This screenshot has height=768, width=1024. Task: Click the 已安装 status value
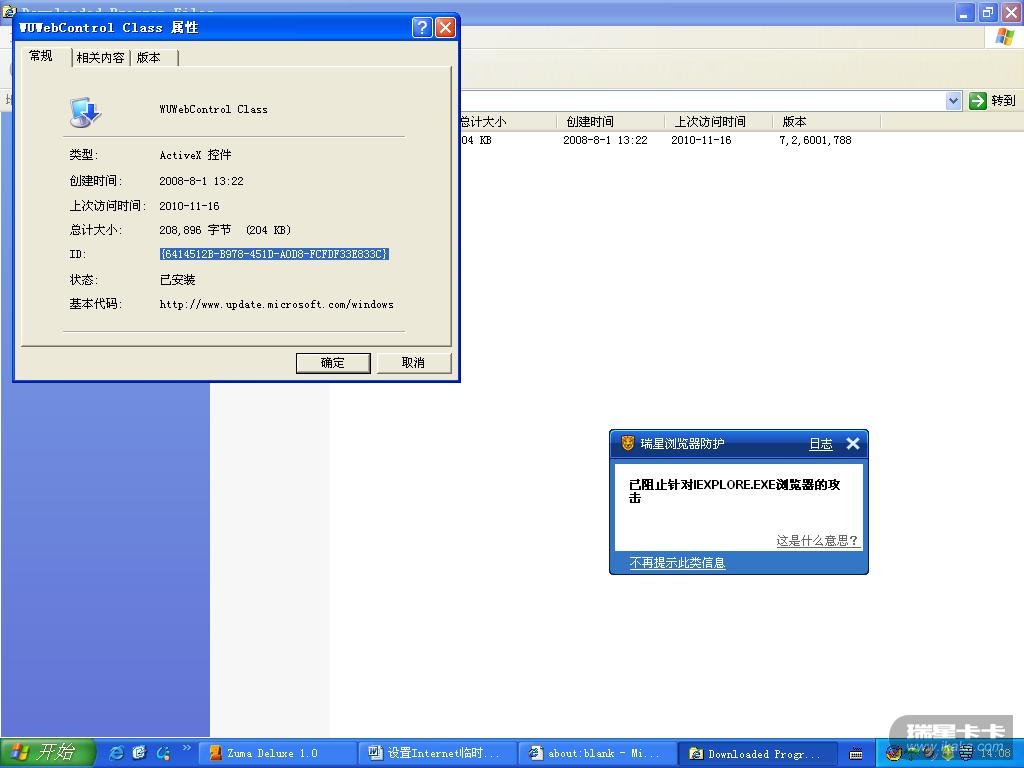tap(178, 280)
